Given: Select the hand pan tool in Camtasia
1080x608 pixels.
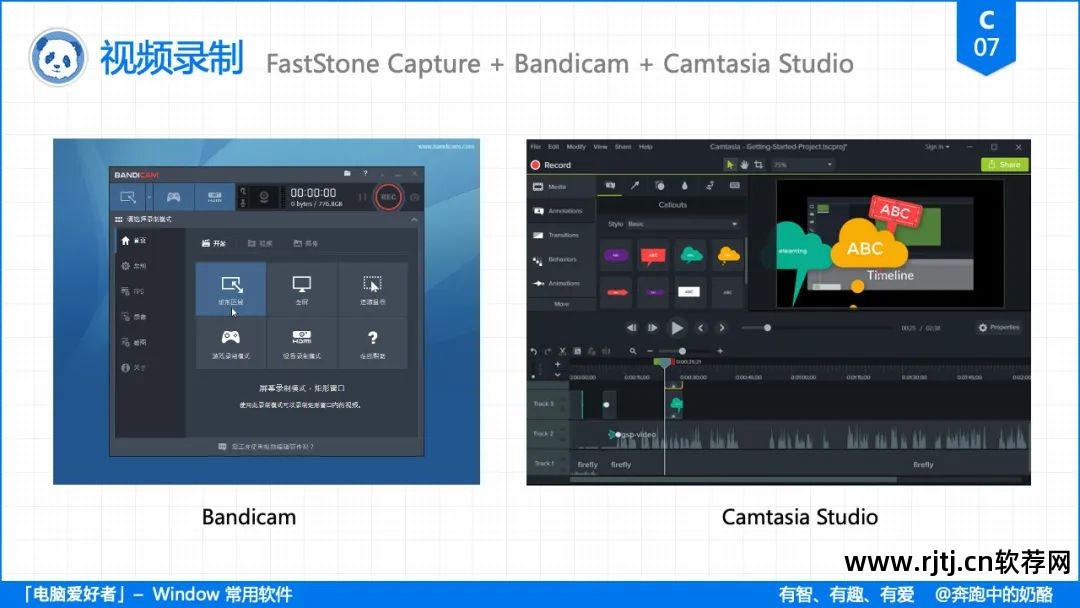Looking at the screenshot, I should tap(744, 165).
